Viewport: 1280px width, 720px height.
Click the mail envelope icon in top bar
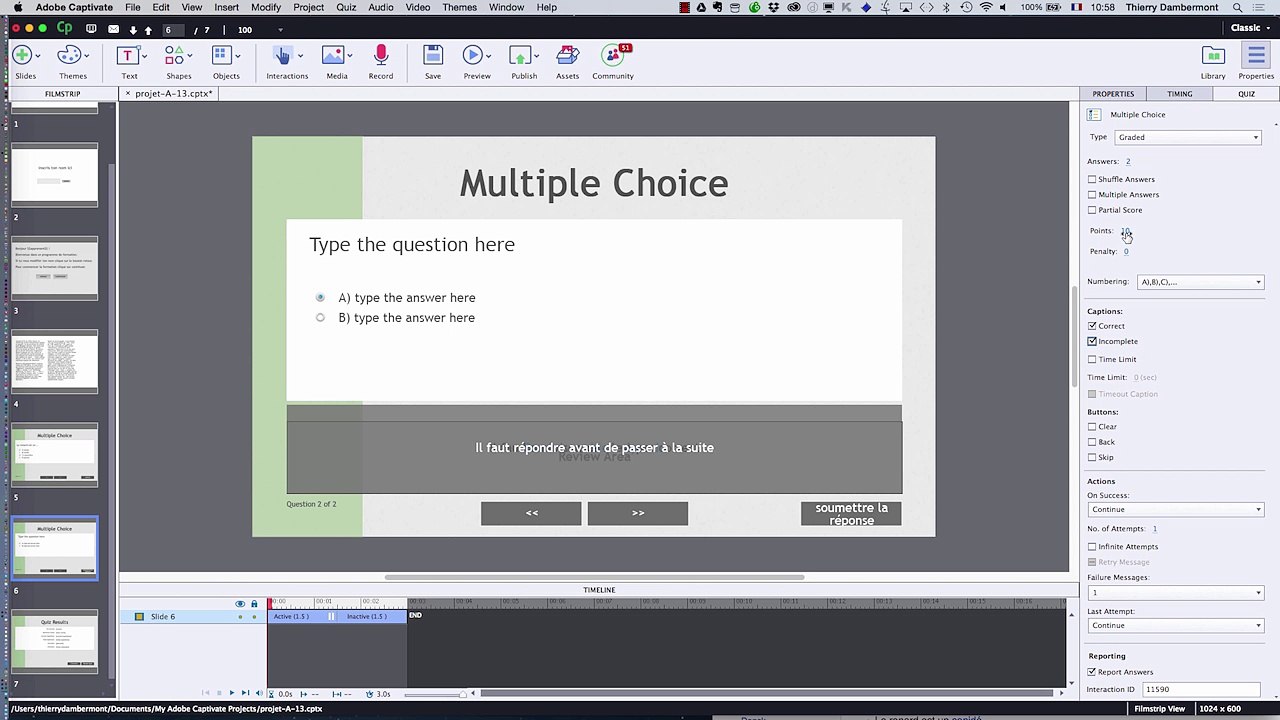[x=113, y=29]
